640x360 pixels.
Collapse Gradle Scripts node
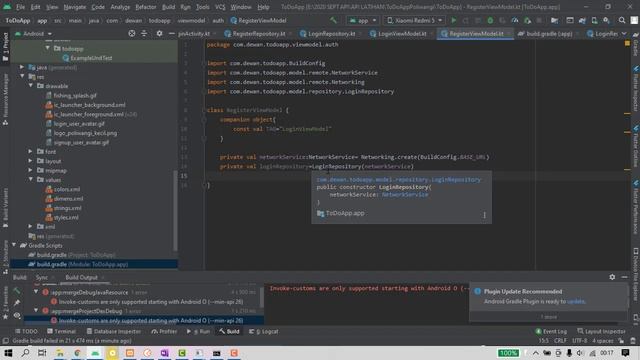tap(14, 245)
